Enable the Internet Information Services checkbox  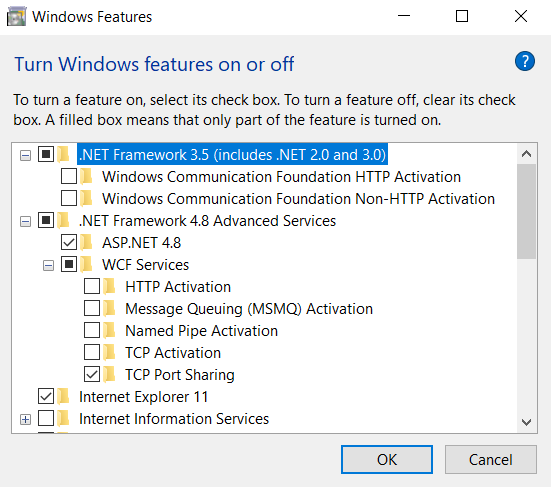coord(46,418)
